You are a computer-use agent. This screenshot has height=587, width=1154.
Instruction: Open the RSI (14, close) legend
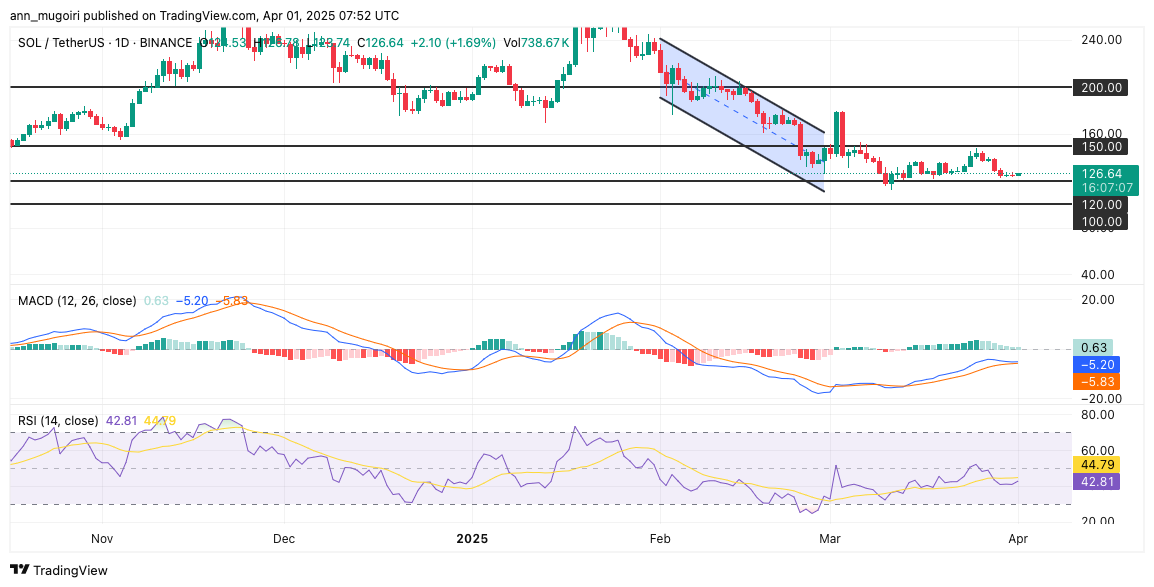[x=59, y=420]
